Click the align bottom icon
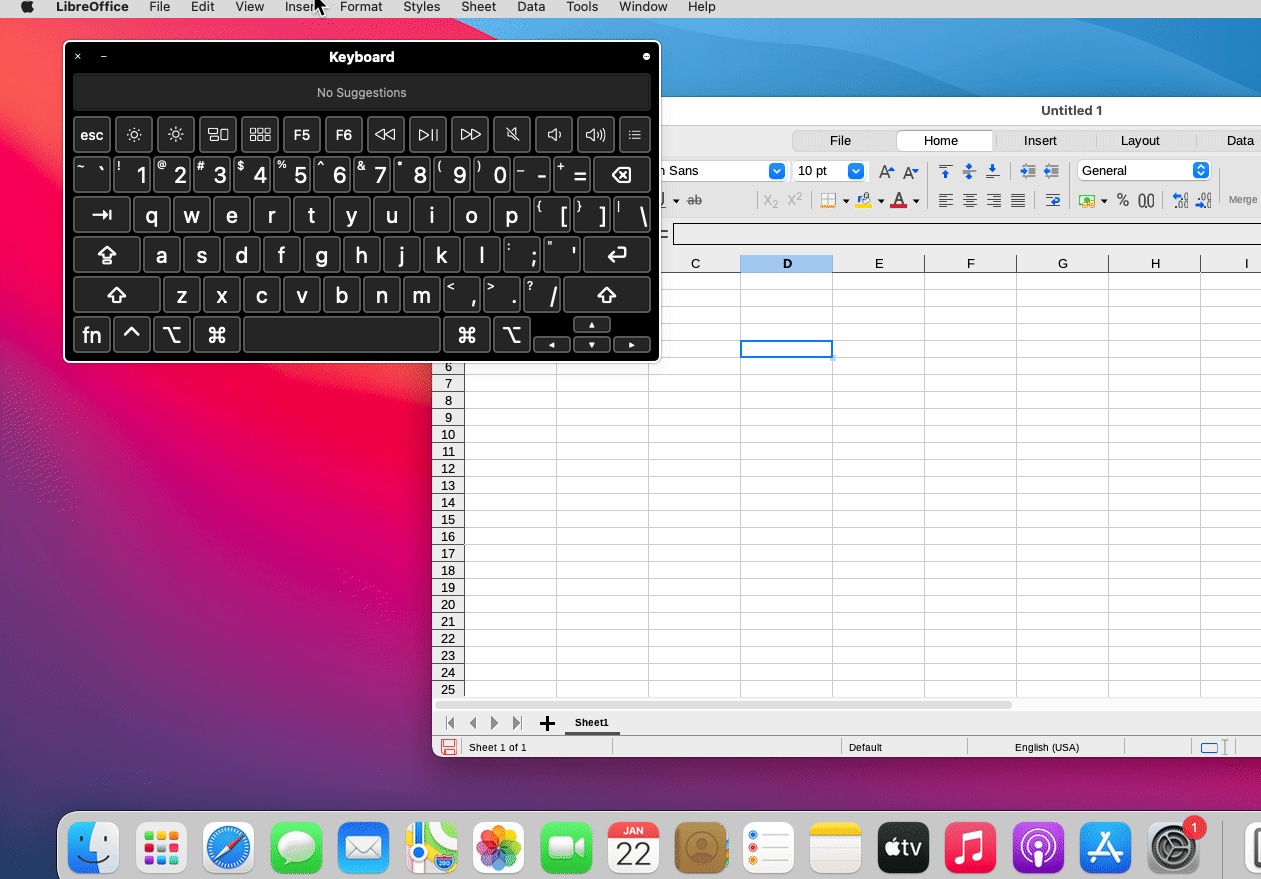 pyautogui.click(x=993, y=172)
